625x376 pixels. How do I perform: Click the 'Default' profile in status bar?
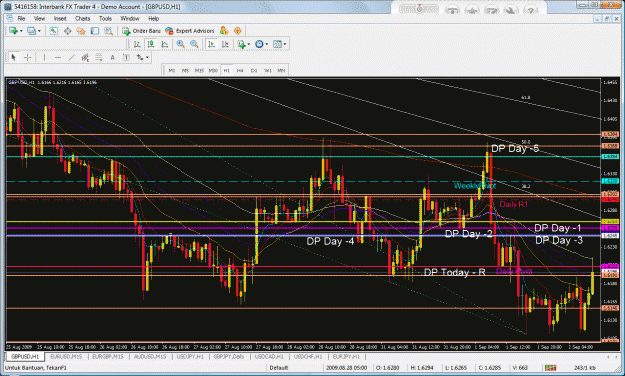tap(279, 368)
